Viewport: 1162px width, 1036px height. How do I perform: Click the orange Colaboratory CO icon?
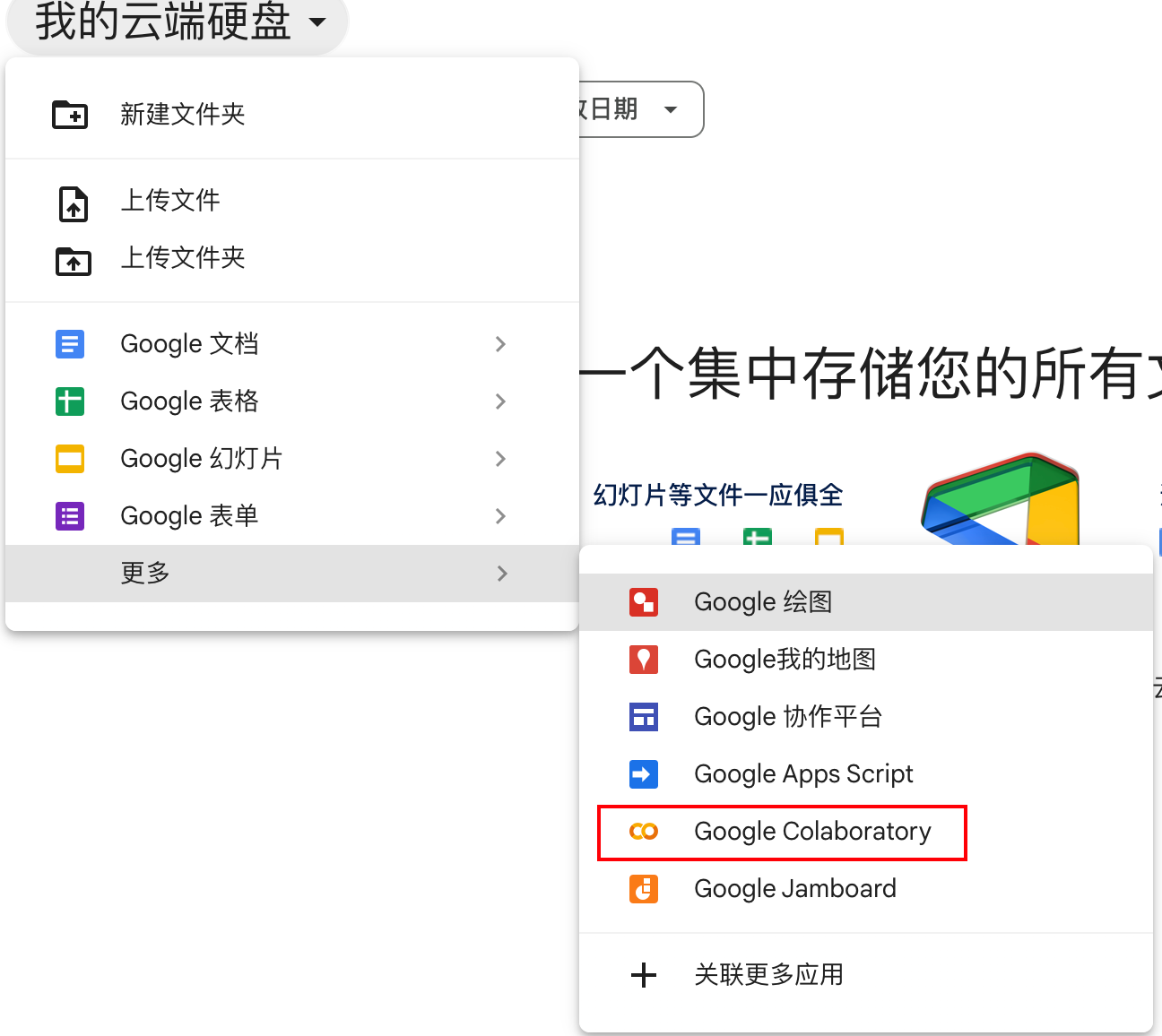point(644,832)
